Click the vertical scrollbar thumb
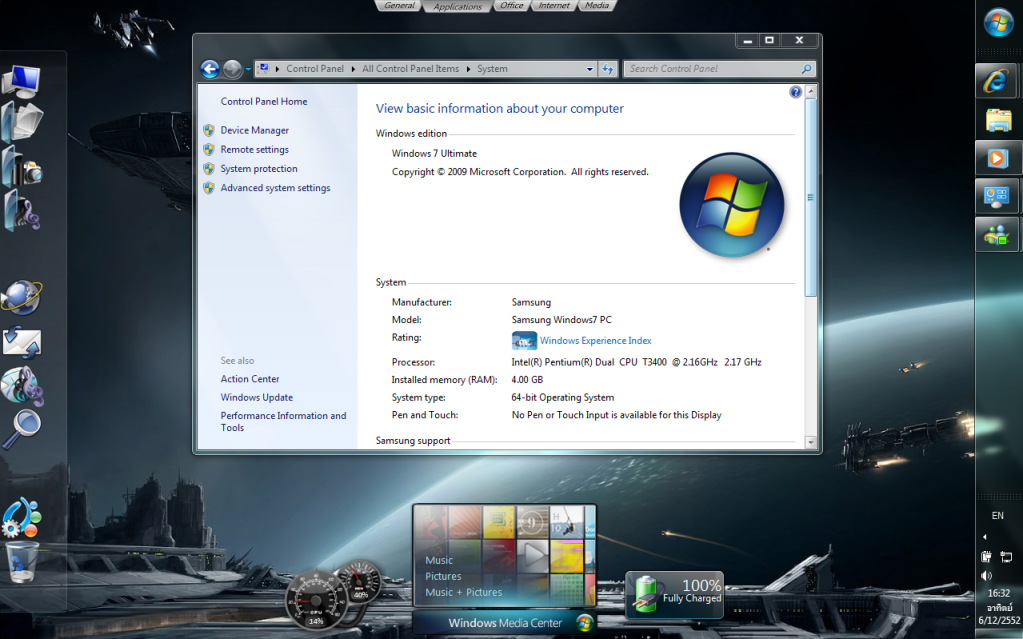 coord(810,197)
